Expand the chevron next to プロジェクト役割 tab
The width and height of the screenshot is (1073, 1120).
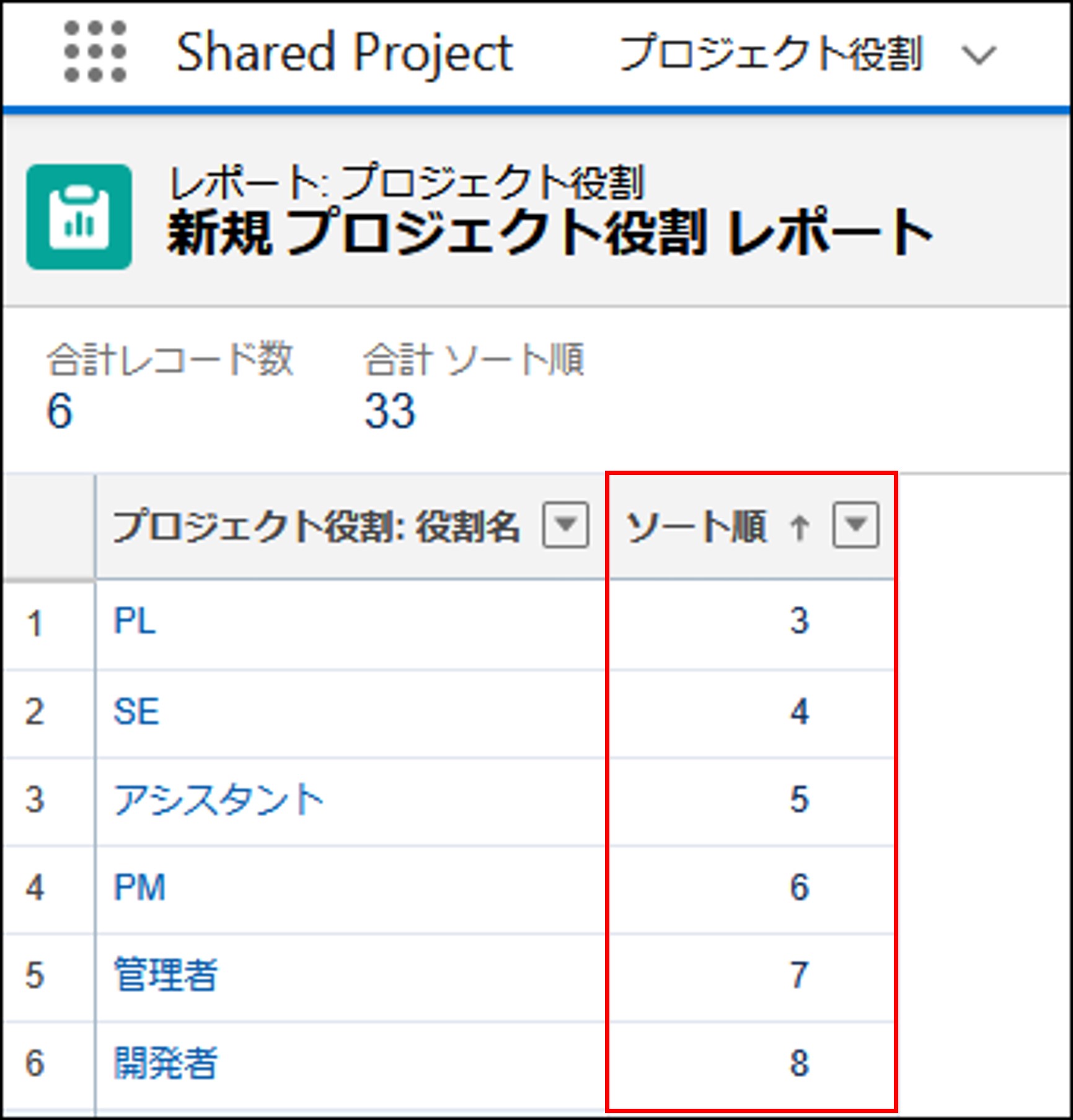pos(978,55)
